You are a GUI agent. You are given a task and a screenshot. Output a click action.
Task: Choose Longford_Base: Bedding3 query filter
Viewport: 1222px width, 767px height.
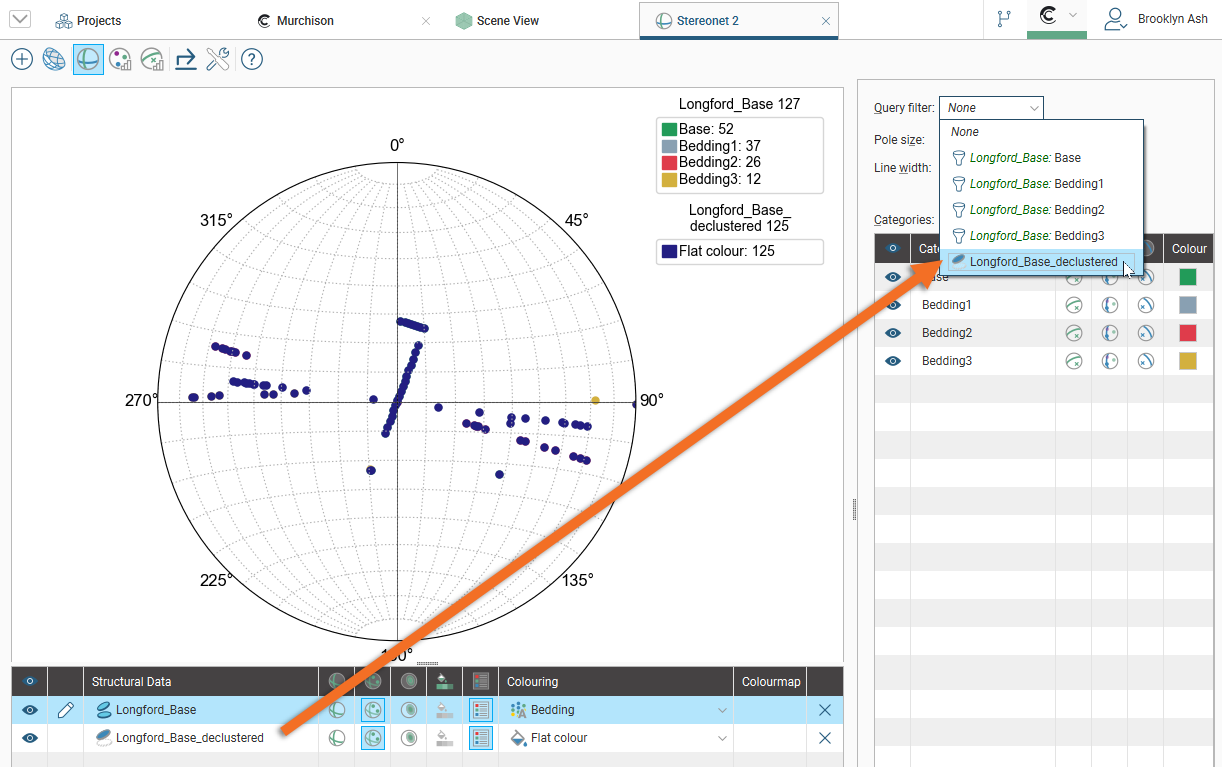(1041, 236)
